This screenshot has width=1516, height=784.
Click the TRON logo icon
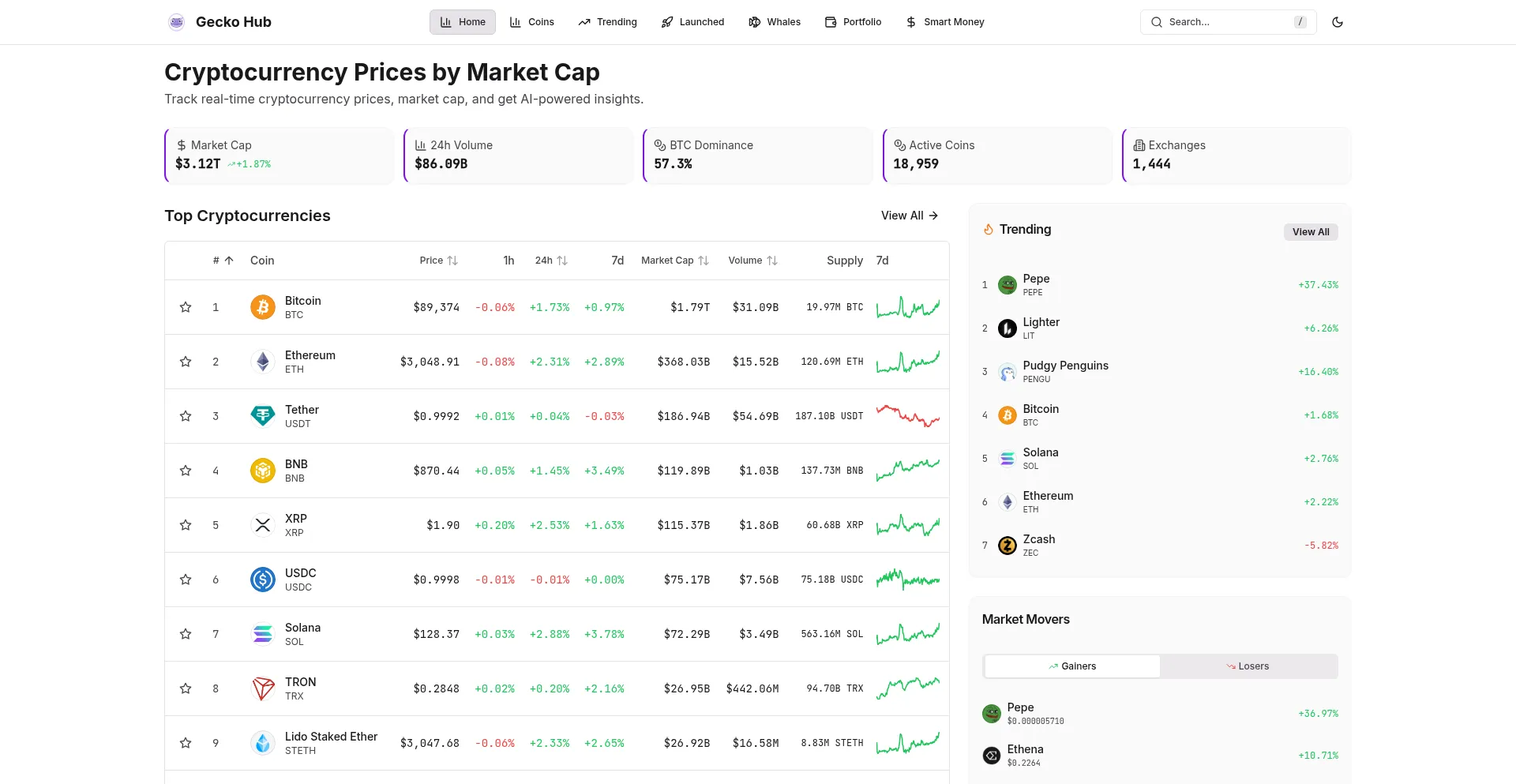[263, 688]
